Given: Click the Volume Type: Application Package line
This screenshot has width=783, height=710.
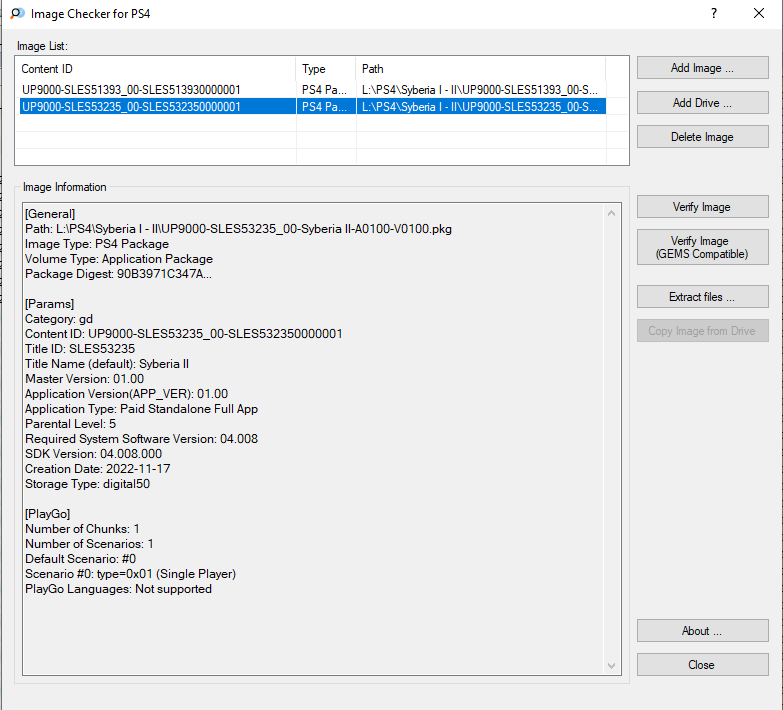Looking at the screenshot, I should [119, 259].
